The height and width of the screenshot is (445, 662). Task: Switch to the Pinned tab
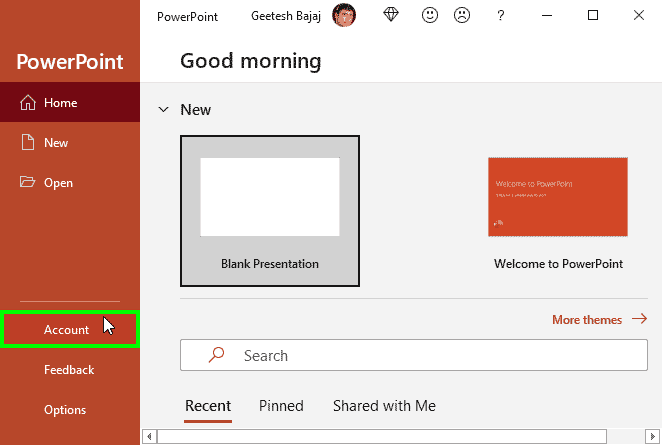point(281,406)
